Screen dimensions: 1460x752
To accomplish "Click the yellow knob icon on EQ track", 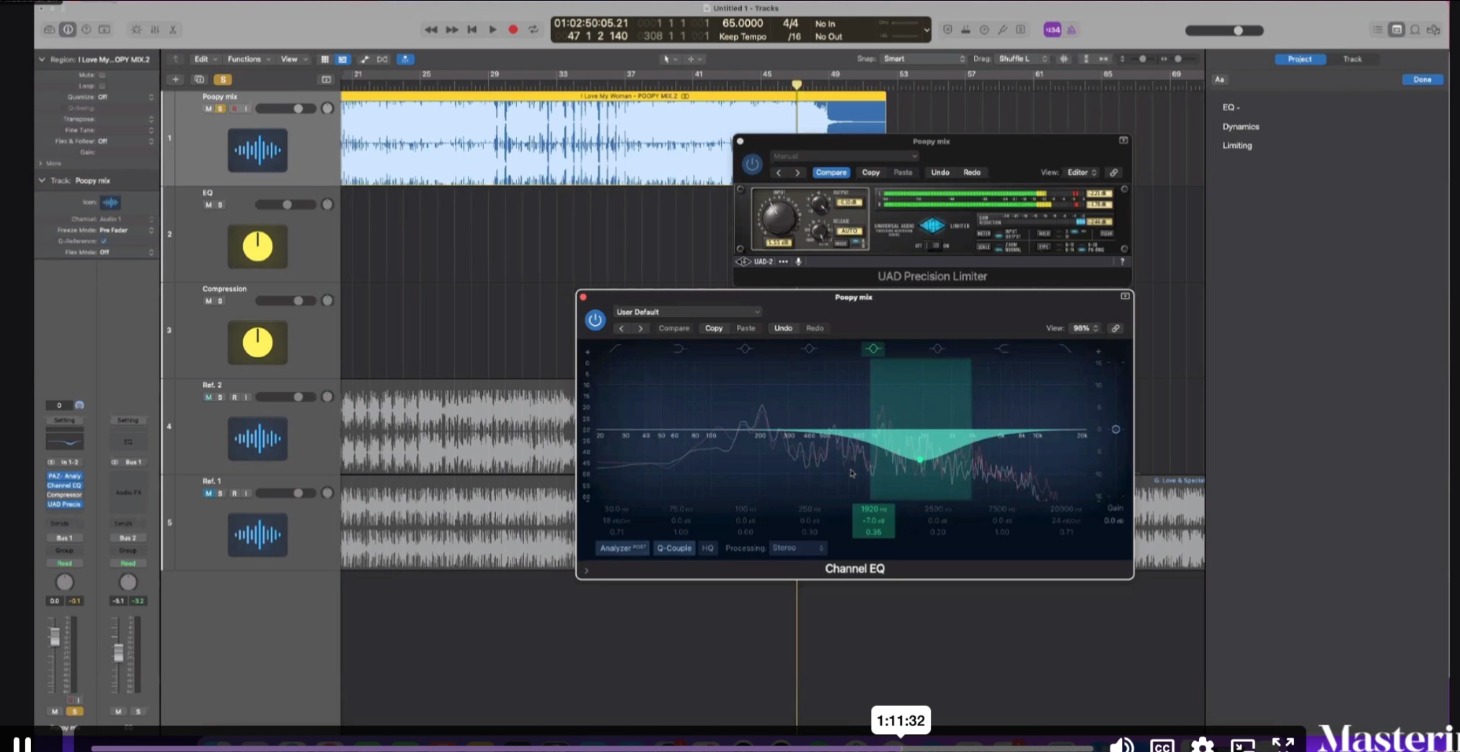I will coord(257,246).
